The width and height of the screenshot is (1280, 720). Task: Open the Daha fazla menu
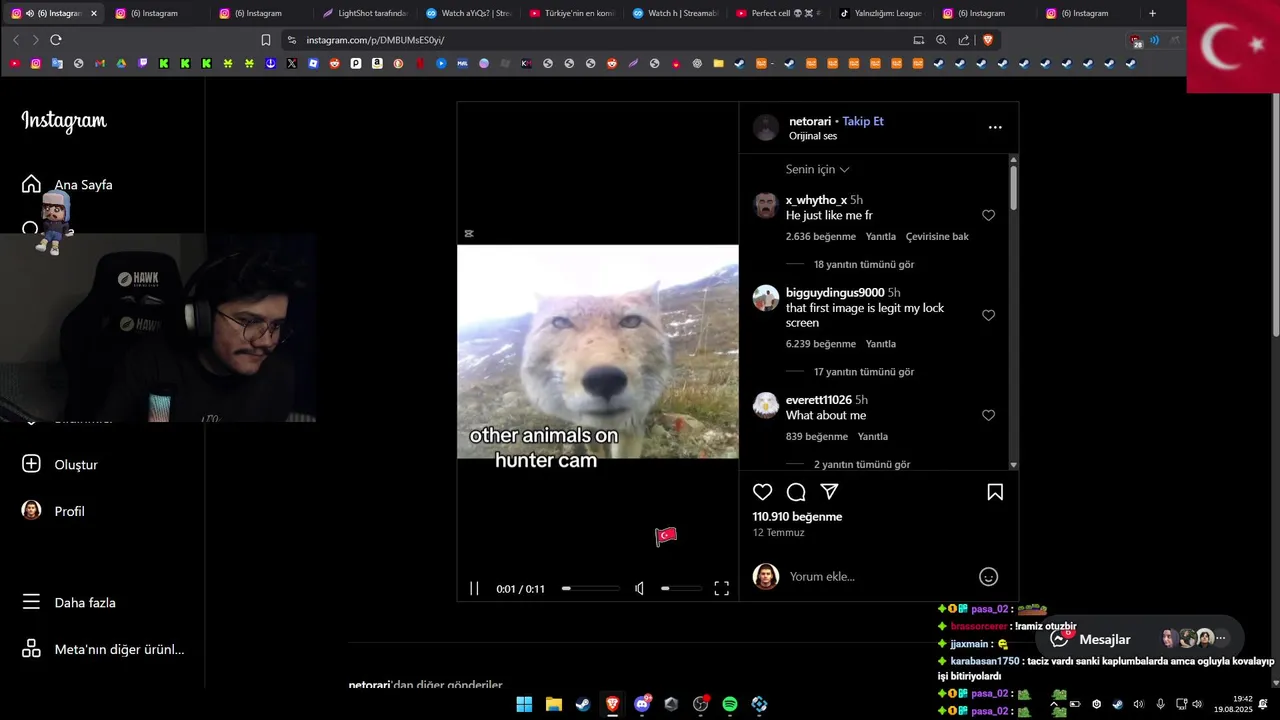tap(69, 603)
